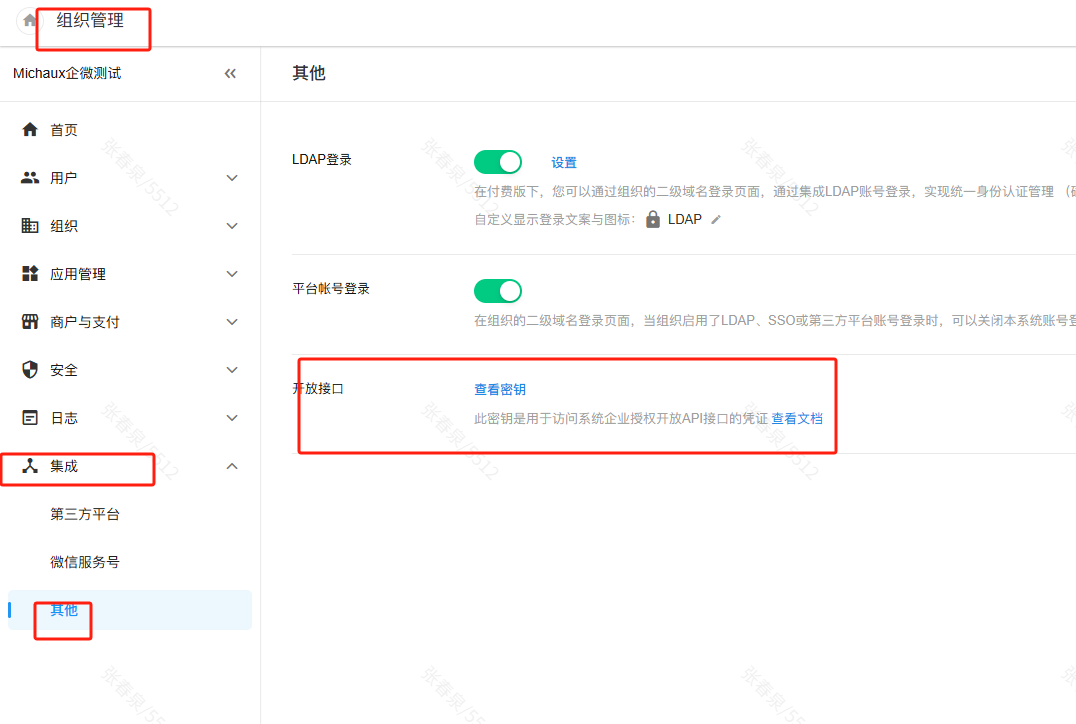The image size is (1076, 724).
Task: Click the 商户与支付 store icon
Action: [x=30, y=322]
